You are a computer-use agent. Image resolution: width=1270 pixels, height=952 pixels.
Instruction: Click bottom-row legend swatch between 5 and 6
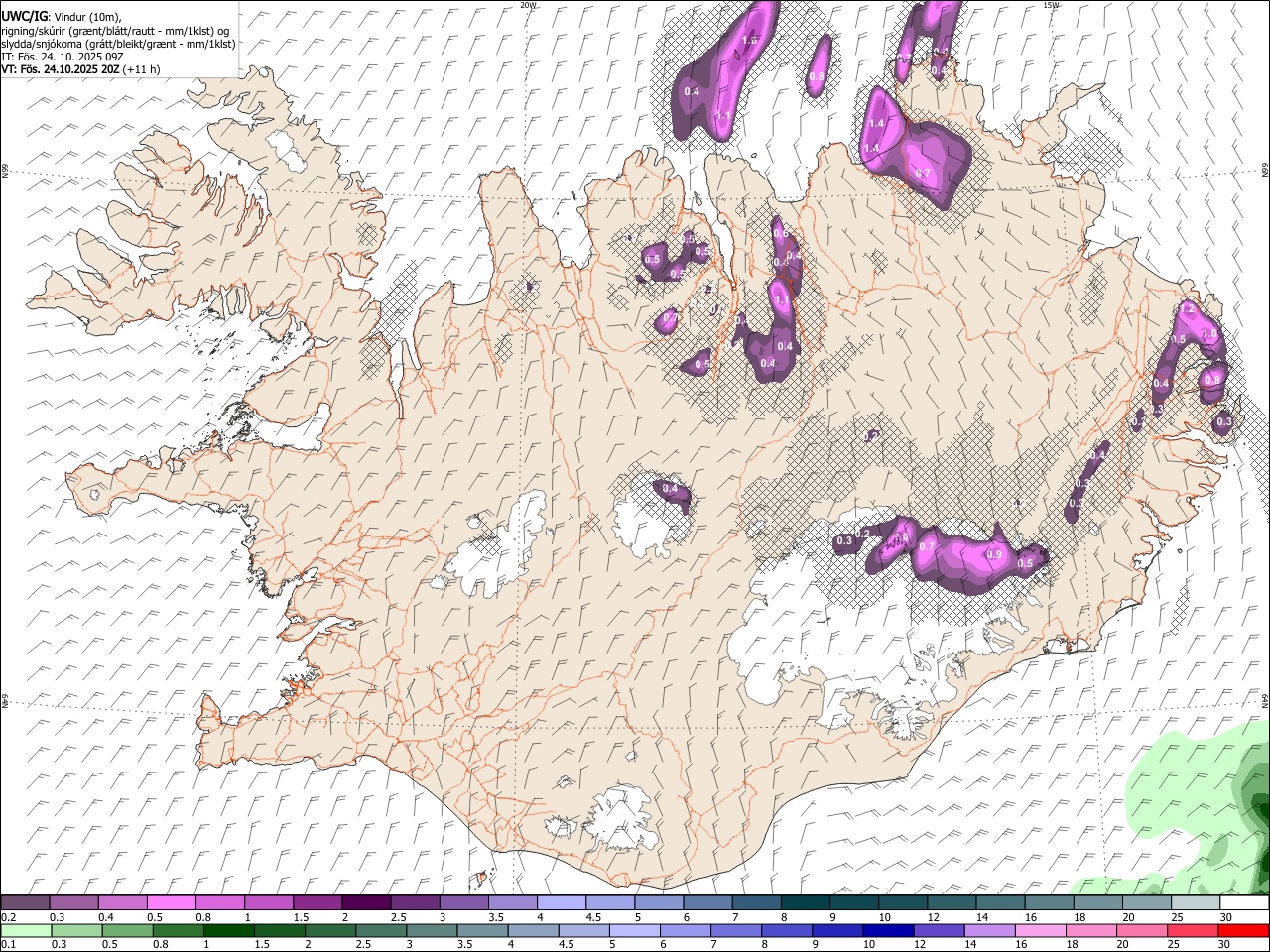click(633, 930)
